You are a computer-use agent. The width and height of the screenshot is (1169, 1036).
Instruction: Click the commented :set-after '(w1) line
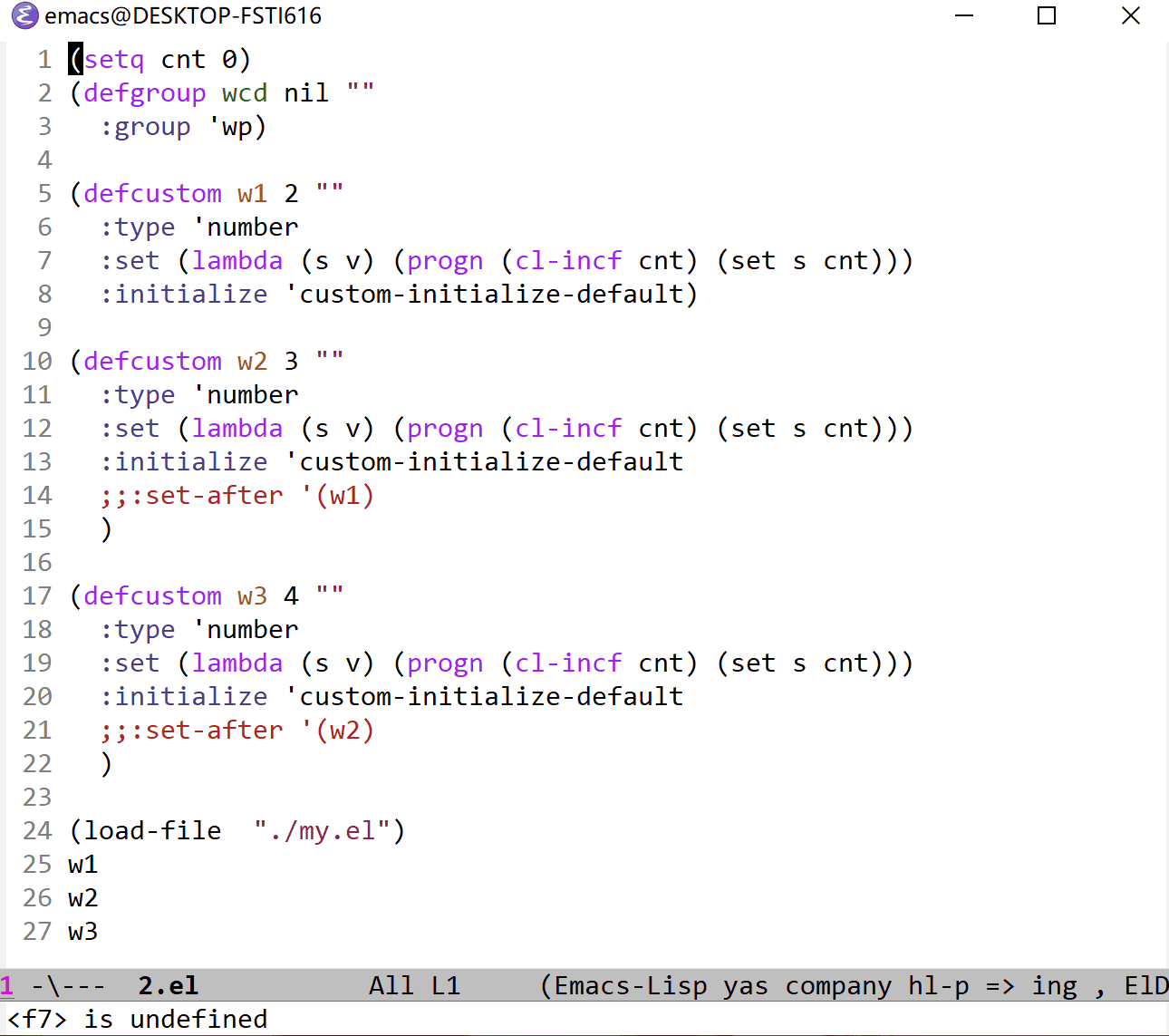[237, 496]
